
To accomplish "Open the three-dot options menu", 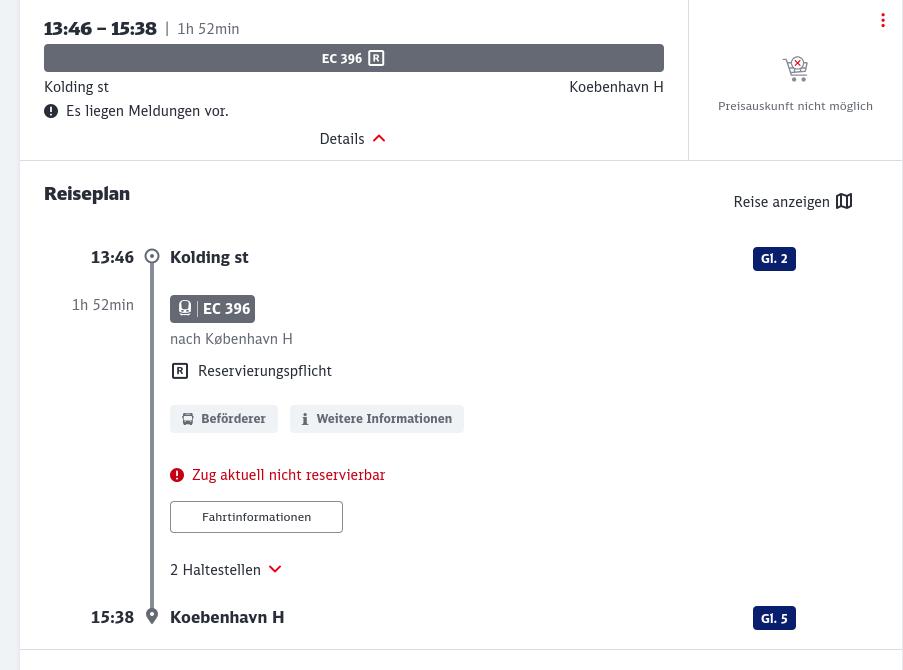I will tap(882, 21).
